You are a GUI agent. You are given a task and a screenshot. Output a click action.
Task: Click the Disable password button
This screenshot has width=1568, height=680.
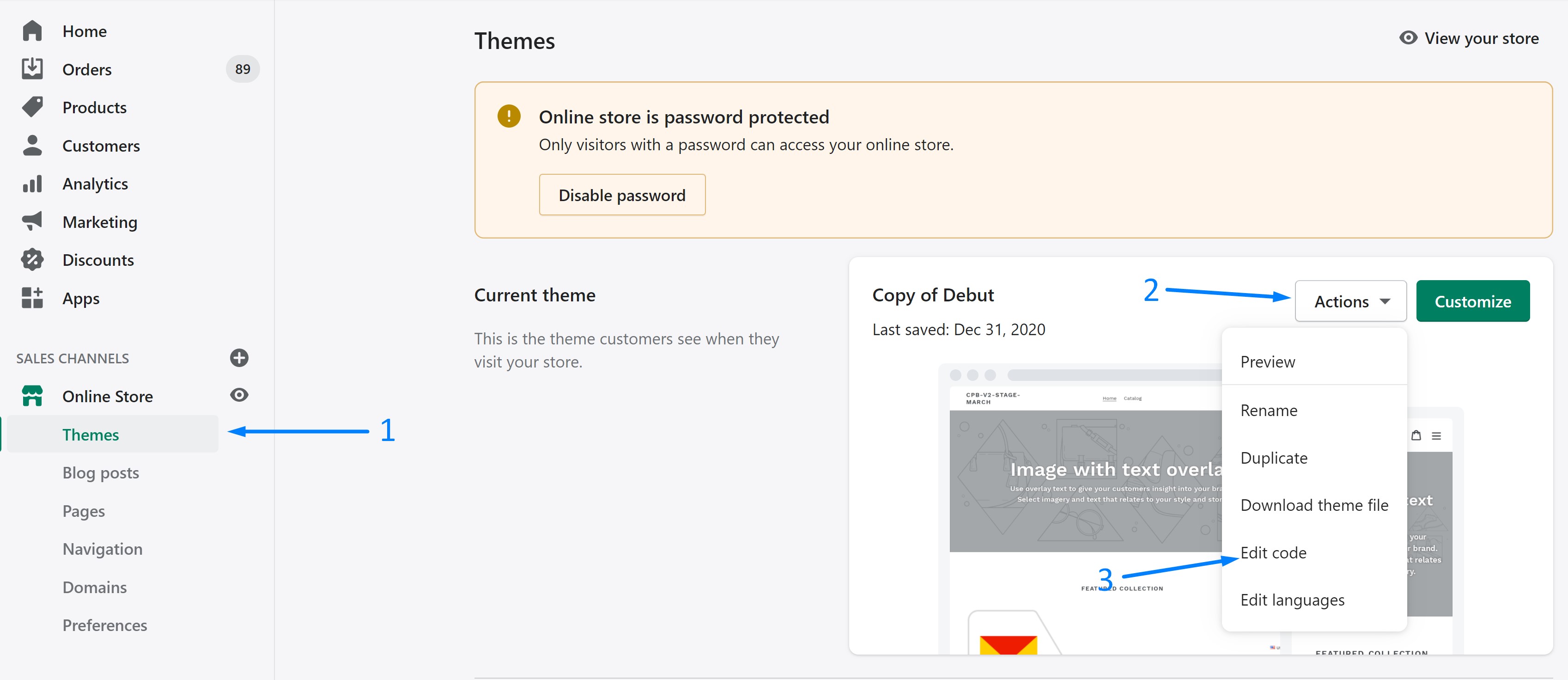[x=622, y=195]
